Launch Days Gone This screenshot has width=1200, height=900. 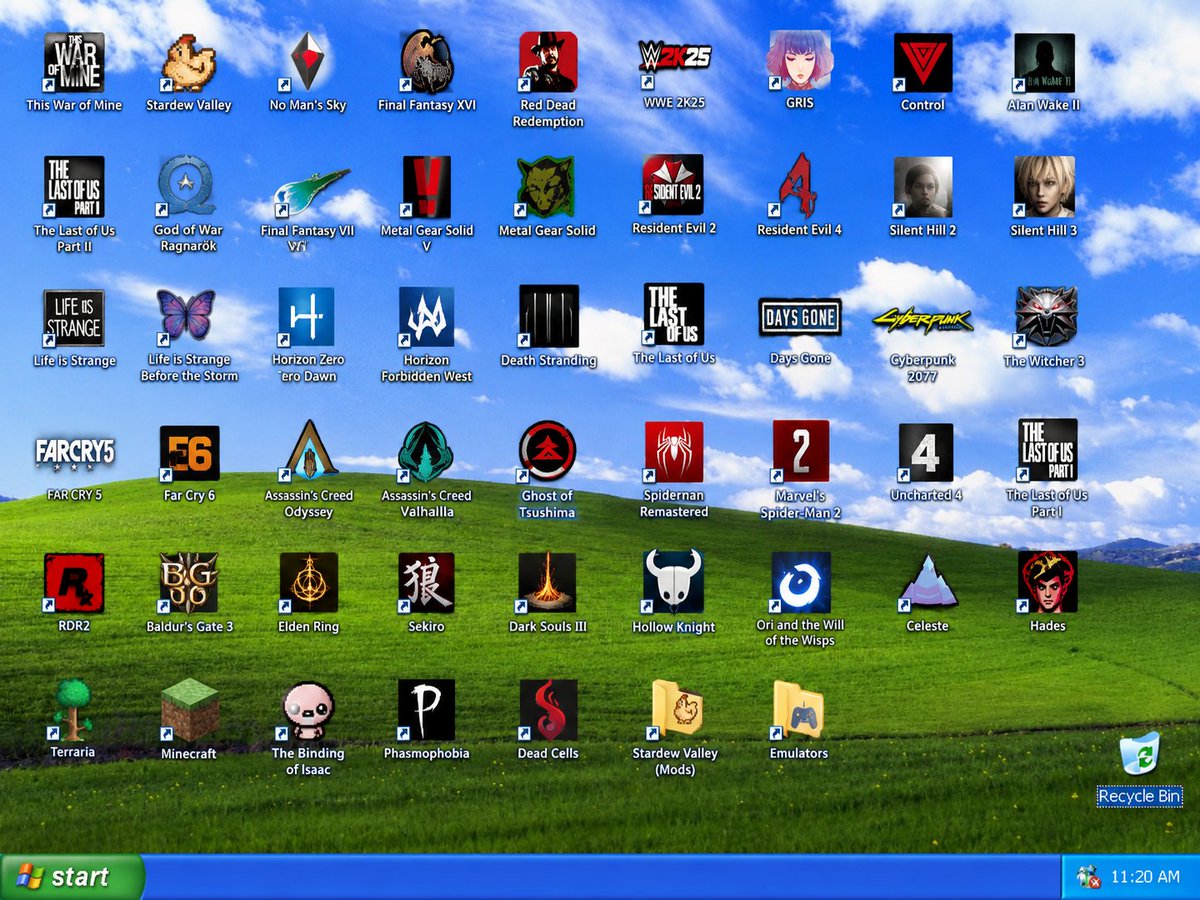point(799,318)
